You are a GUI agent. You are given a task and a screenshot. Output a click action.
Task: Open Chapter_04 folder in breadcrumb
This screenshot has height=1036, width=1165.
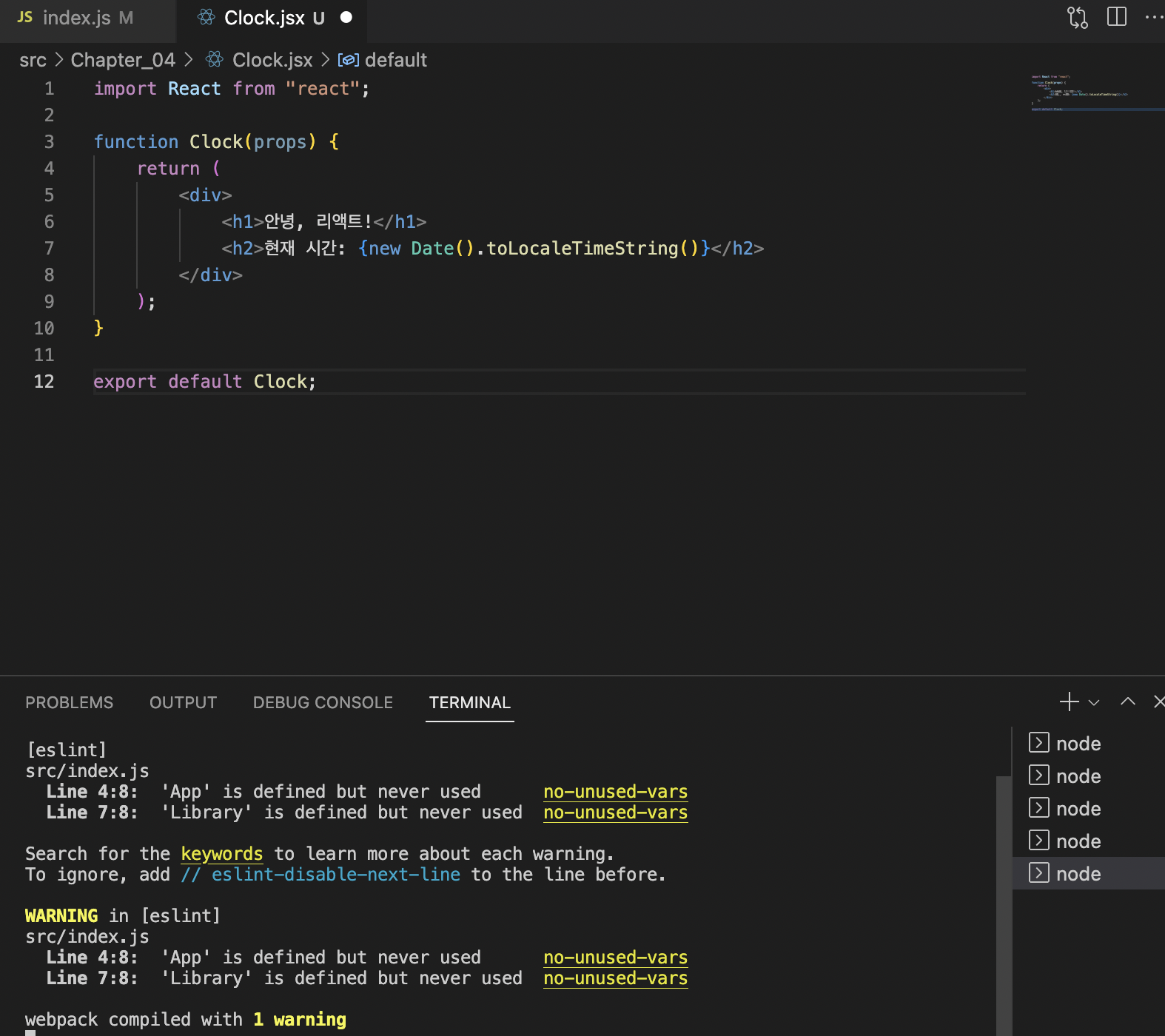tap(123, 60)
